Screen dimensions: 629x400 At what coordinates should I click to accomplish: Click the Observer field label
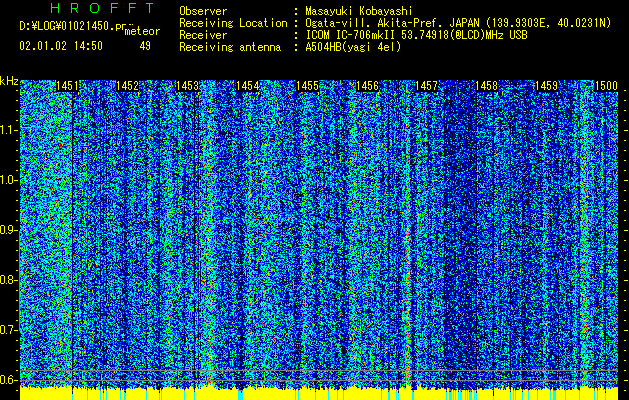pyautogui.click(x=203, y=11)
